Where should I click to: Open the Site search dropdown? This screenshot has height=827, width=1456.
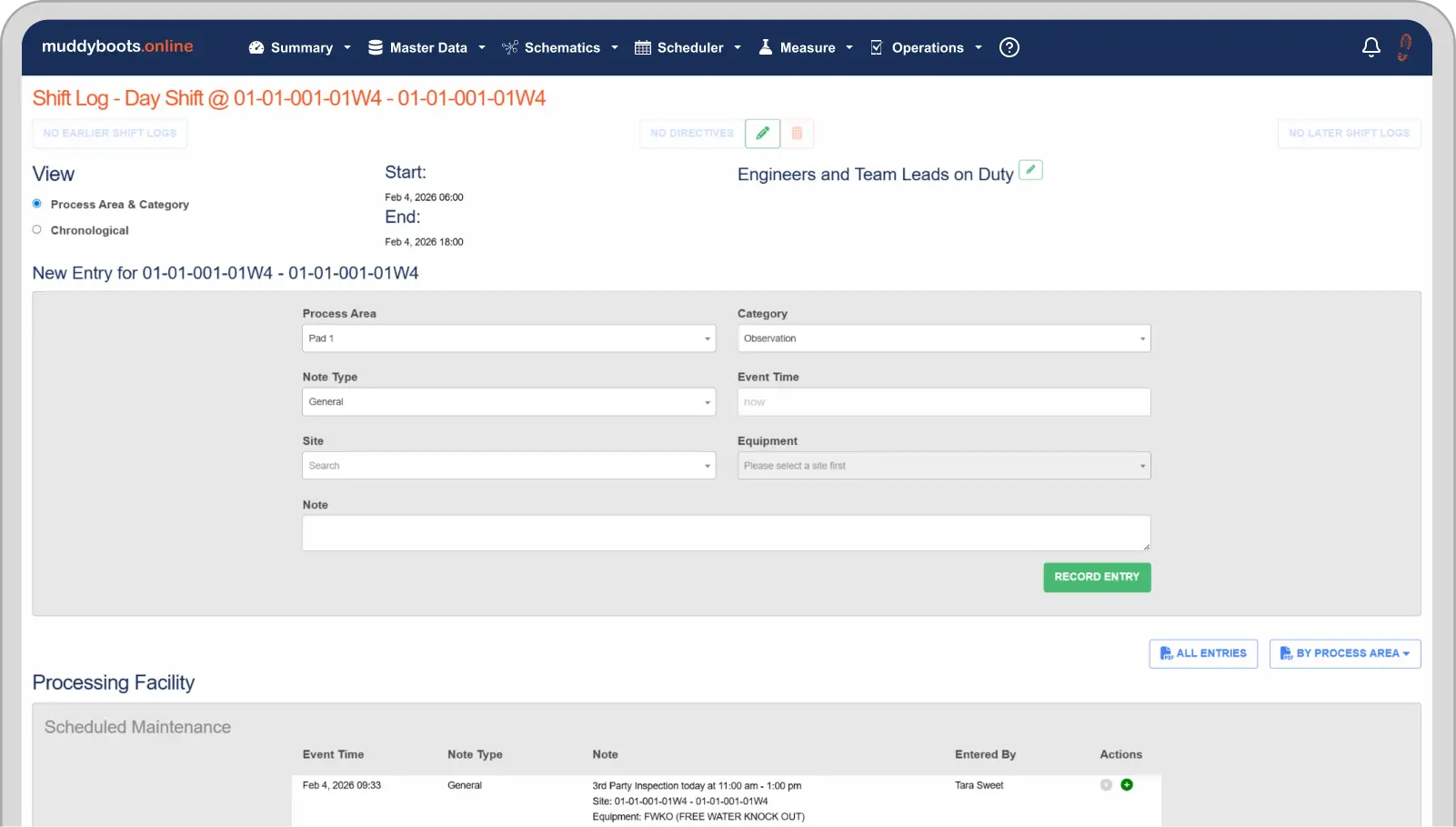tap(508, 466)
